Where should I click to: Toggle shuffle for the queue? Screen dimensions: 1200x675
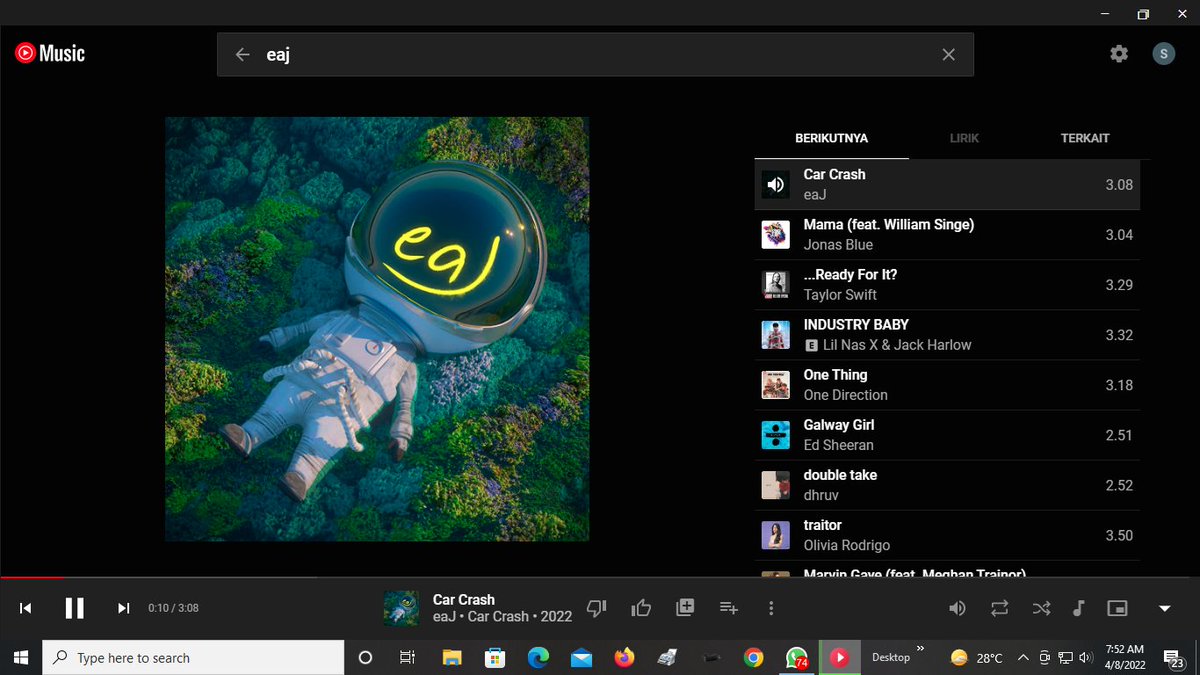pos(1041,608)
